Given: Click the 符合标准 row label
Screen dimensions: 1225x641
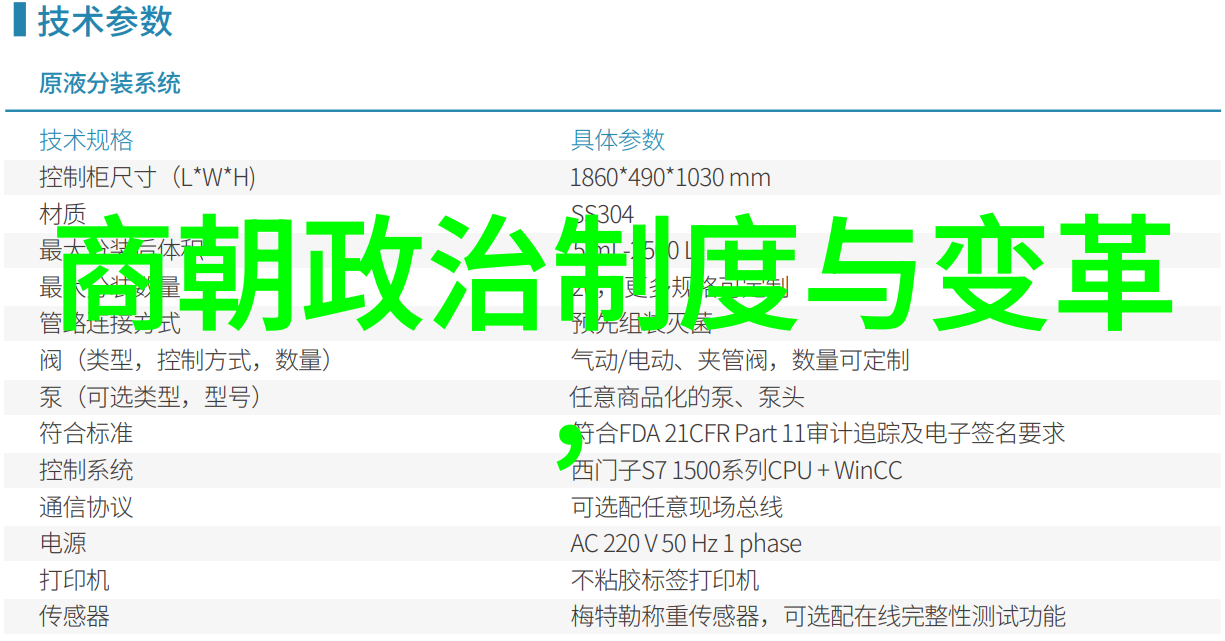Looking at the screenshot, I should point(86,434).
